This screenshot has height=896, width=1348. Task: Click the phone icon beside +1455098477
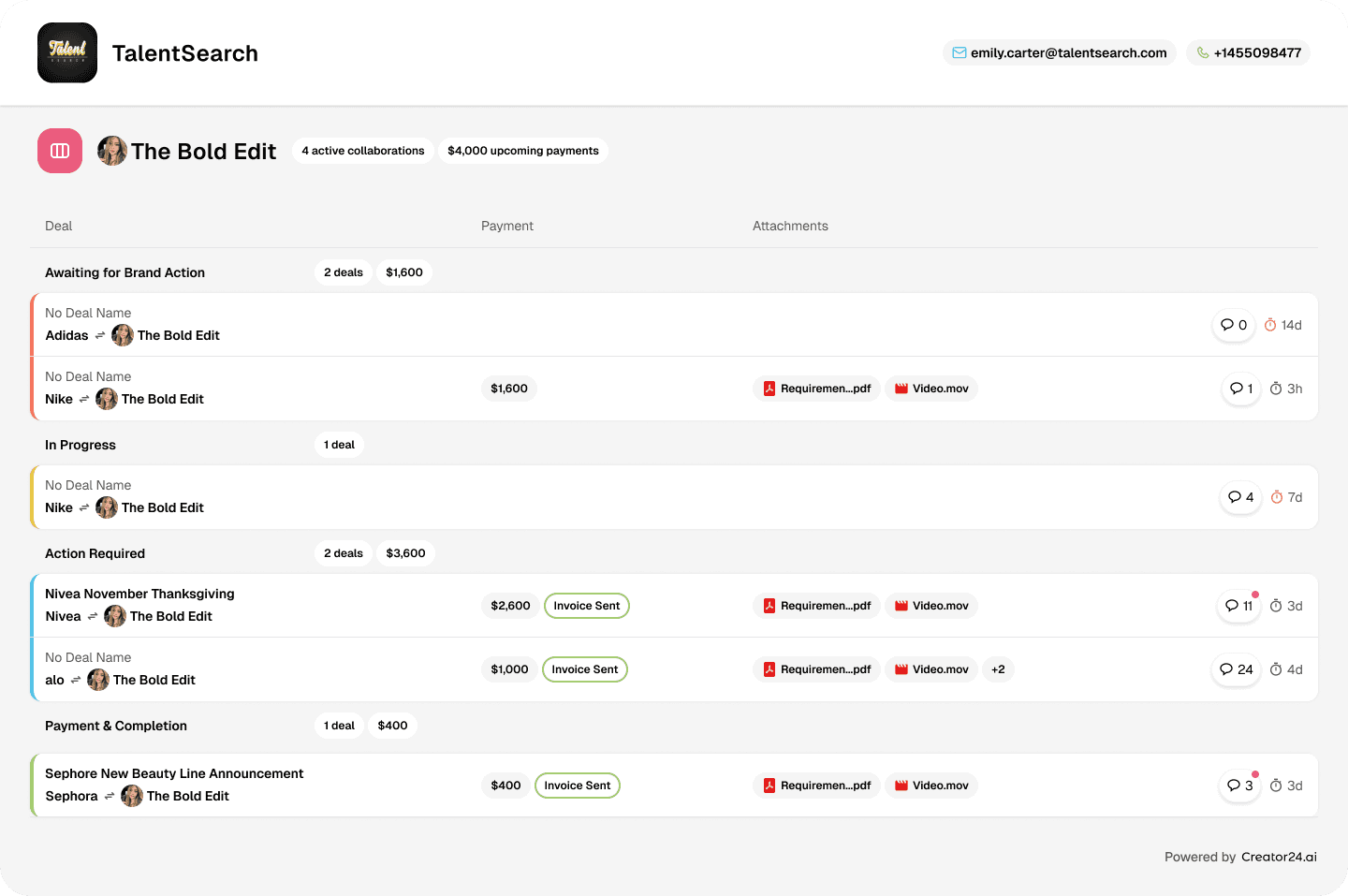point(1203,52)
